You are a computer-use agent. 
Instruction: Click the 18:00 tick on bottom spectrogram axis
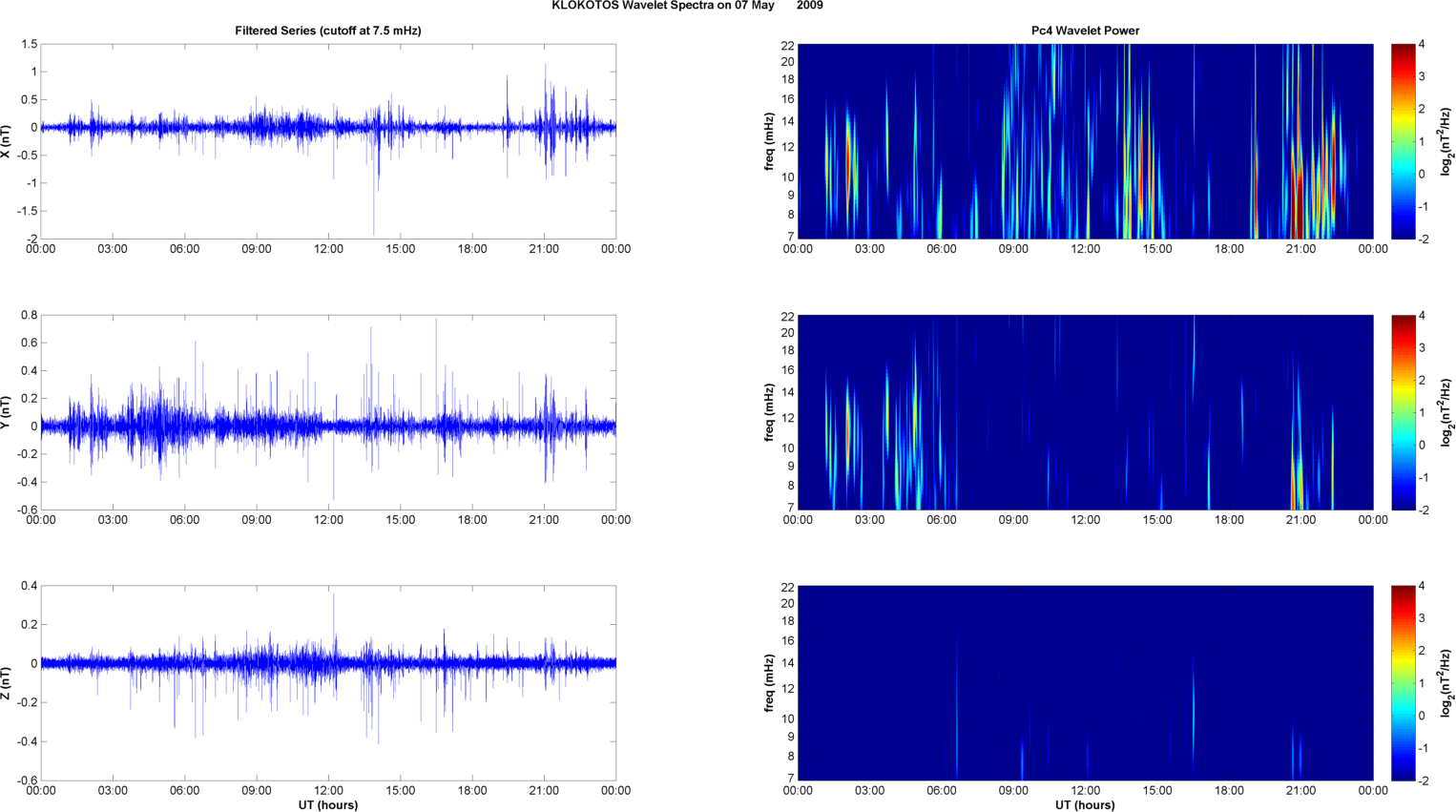coord(1229,791)
